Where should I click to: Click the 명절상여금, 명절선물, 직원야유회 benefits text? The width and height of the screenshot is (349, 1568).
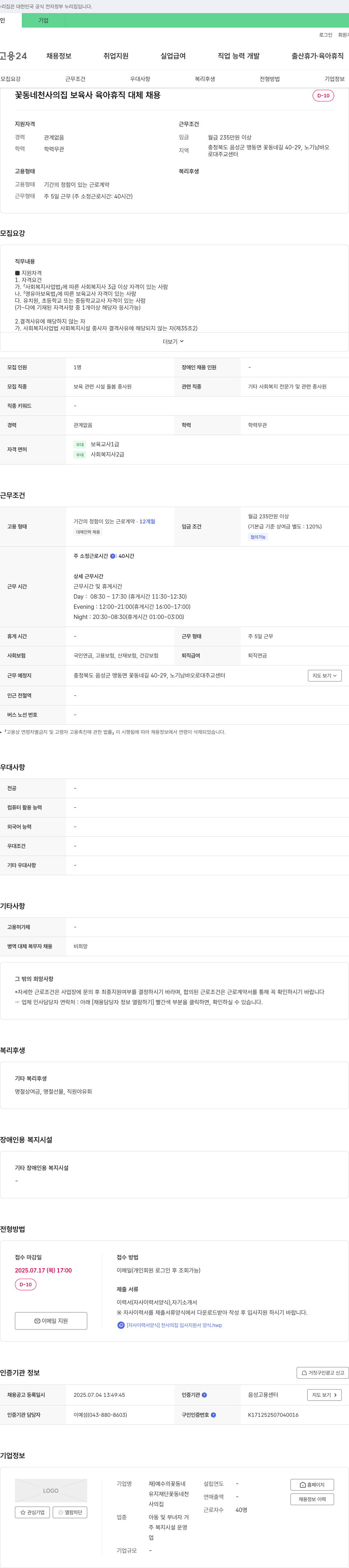point(53,1091)
